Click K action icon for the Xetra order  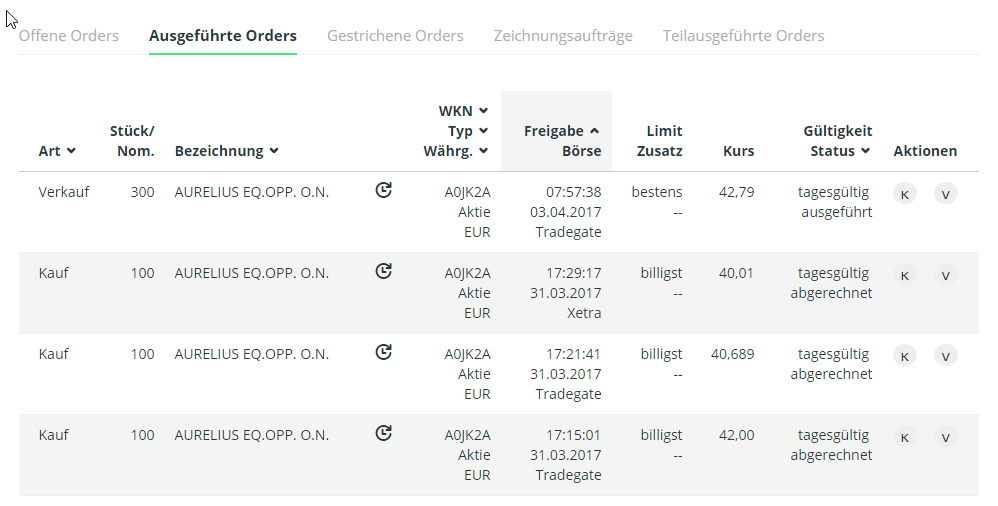click(905, 275)
